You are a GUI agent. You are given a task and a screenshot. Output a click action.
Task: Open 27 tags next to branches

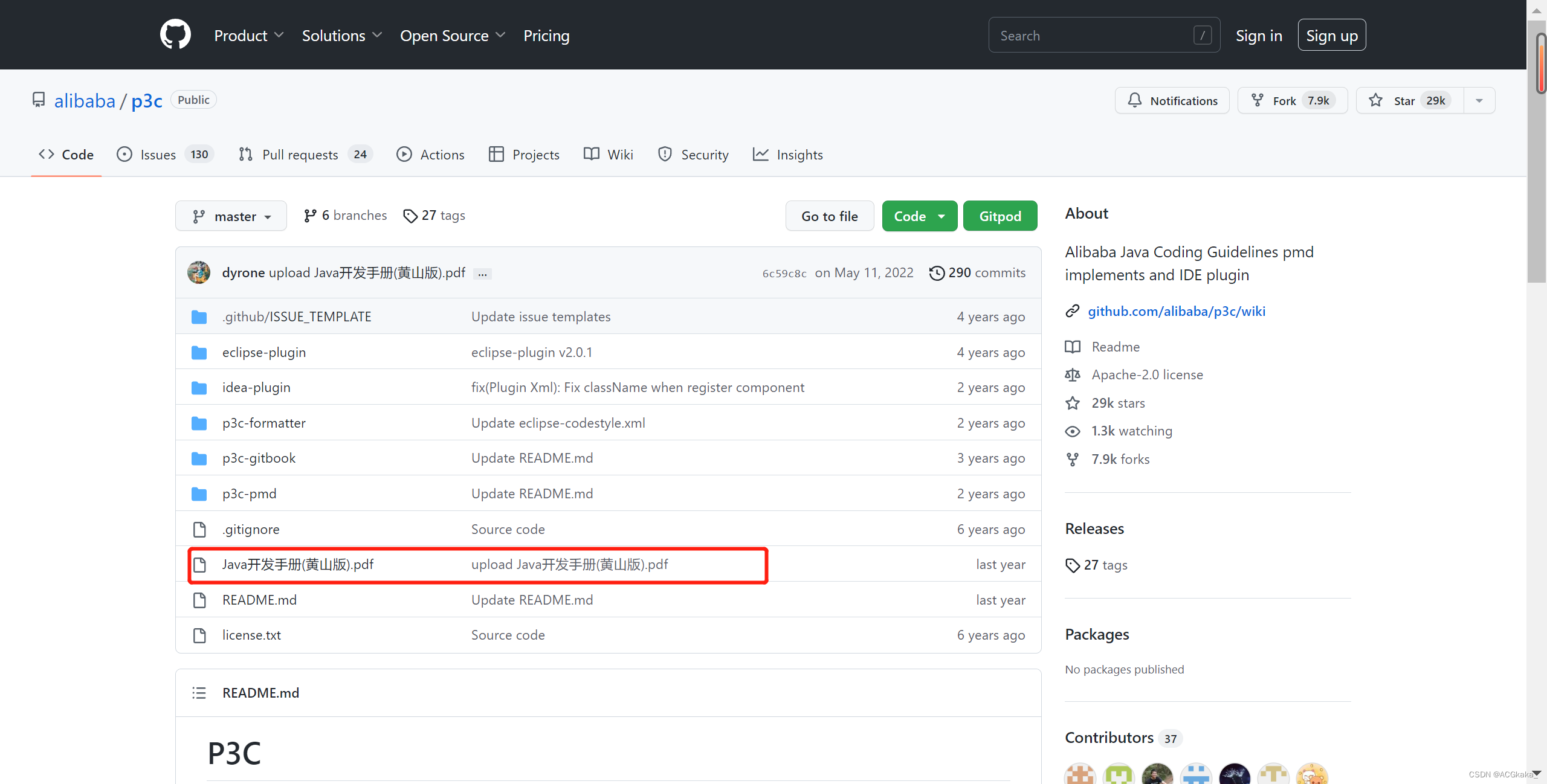(434, 216)
